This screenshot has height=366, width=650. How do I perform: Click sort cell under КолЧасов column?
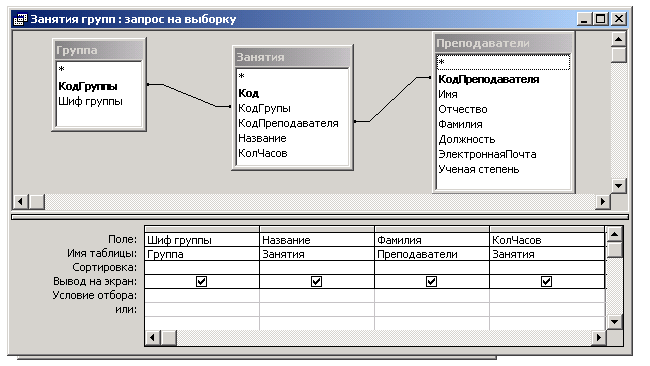coord(547,268)
